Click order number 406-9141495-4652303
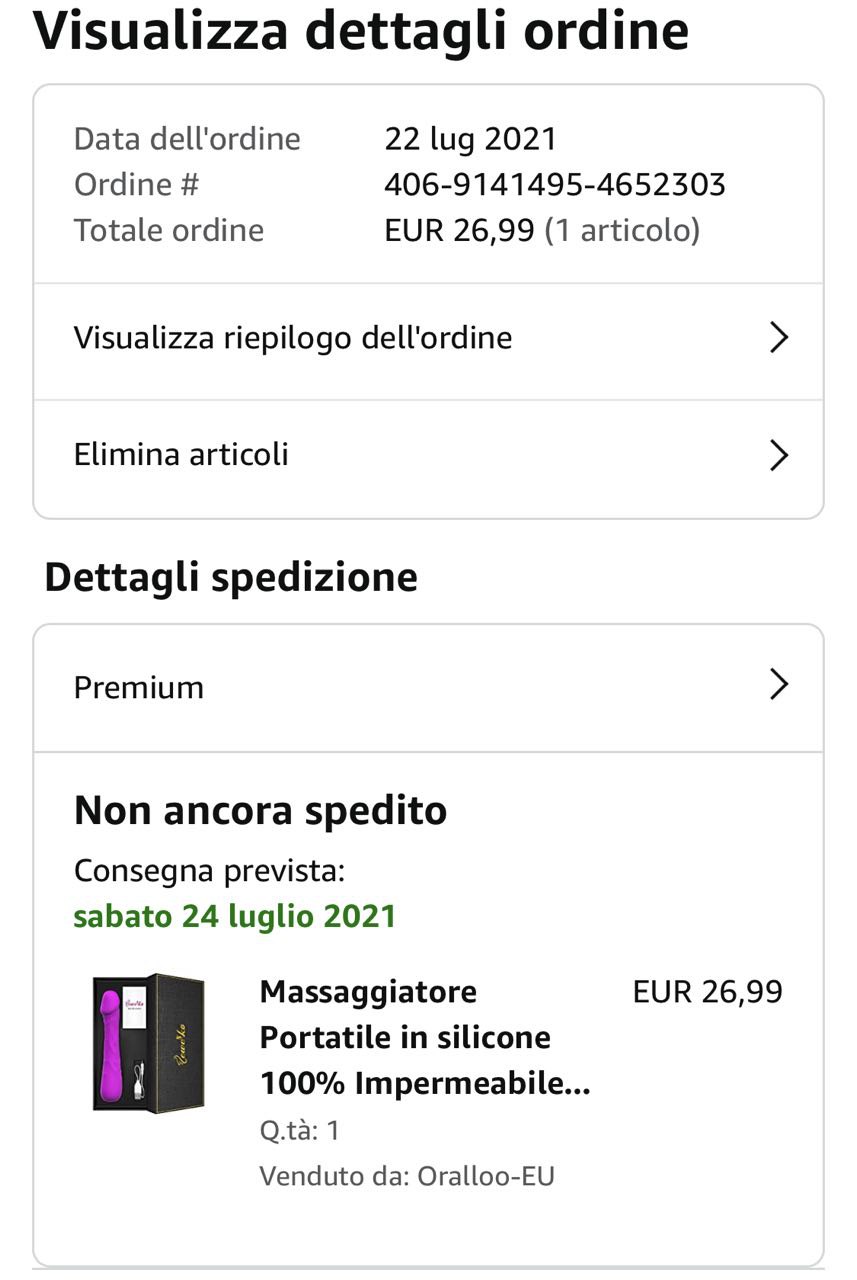Screen dimensions: 857x1280 tap(554, 184)
